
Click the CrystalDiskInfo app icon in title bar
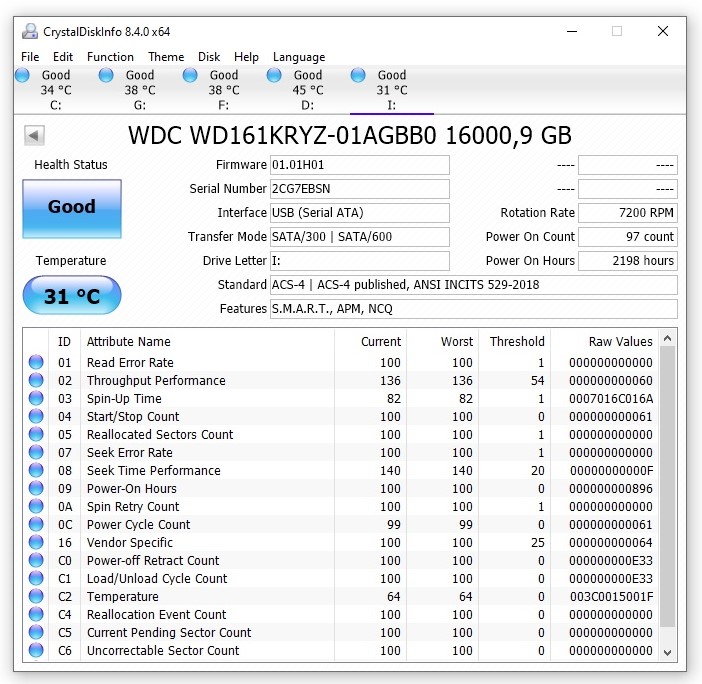(x=30, y=31)
